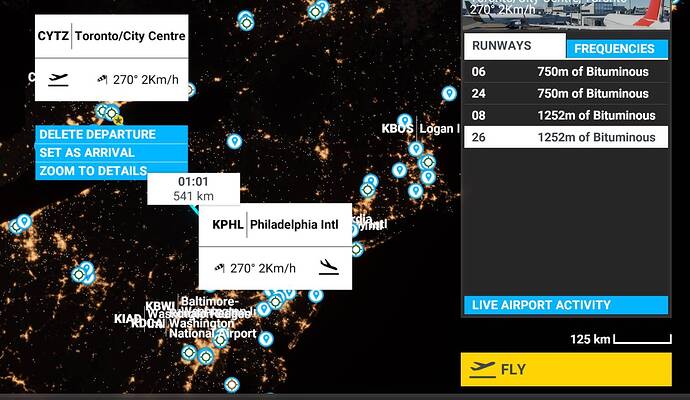
Task: Select runway 24, 750m of Bituminous
Action: coord(566,93)
